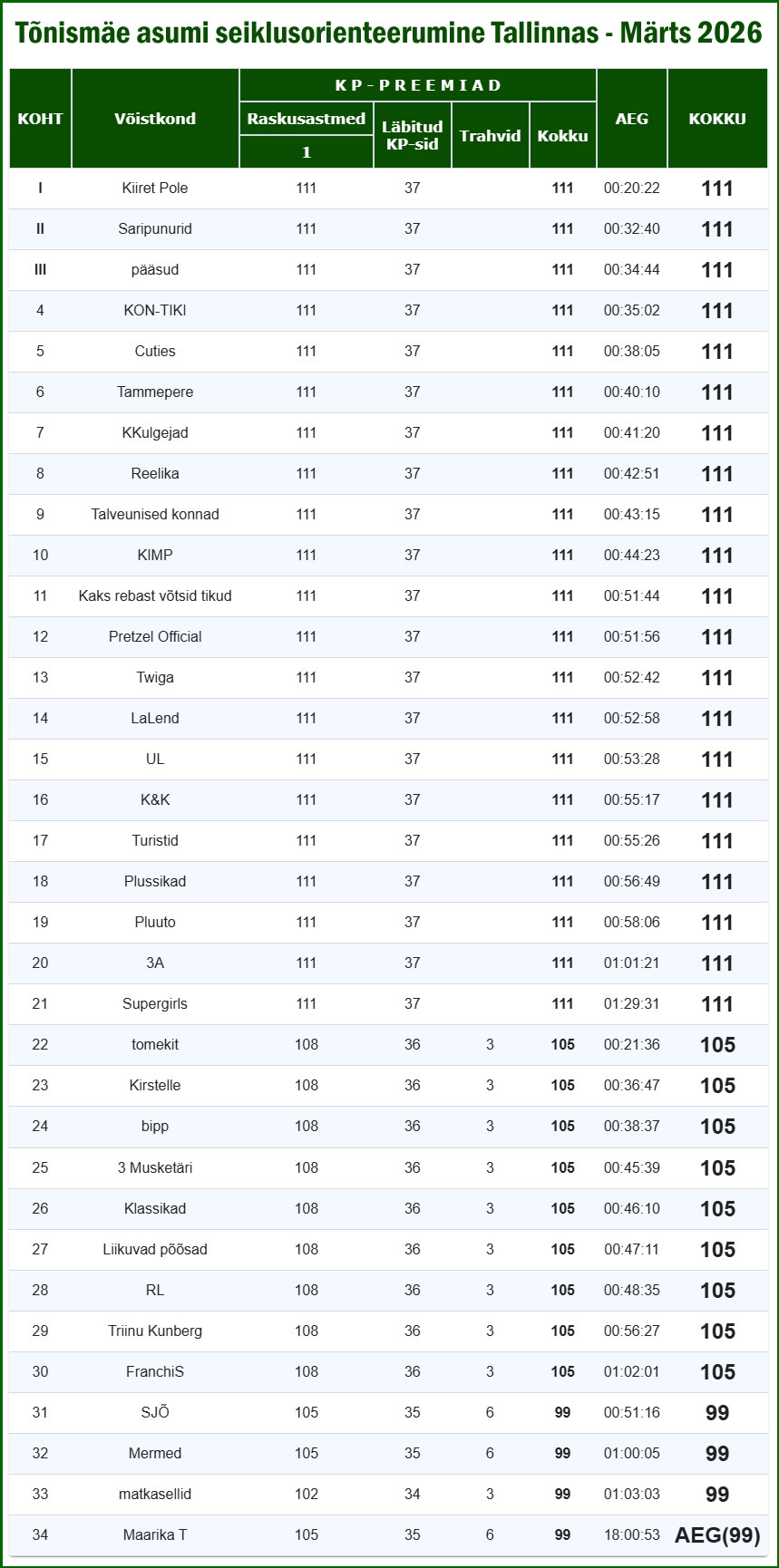Image resolution: width=779 pixels, height=1568 pixels.
Task: Open team Kiiret Pole
Action: (x=155, y=189)
